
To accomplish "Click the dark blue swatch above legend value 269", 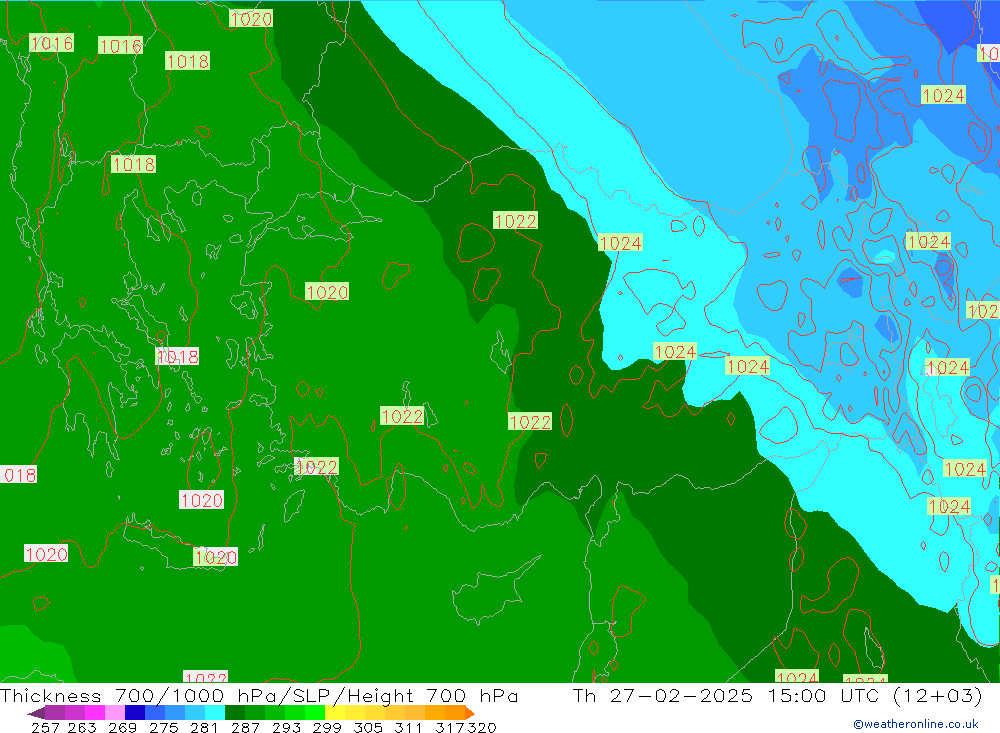I will pyautogui.click(x=135, y=713).
